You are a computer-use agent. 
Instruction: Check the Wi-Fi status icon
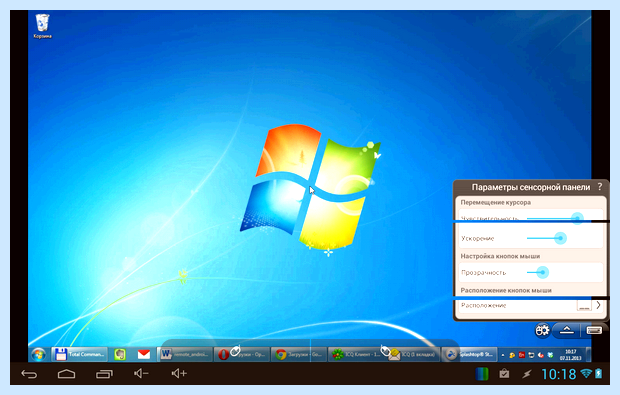586,373
